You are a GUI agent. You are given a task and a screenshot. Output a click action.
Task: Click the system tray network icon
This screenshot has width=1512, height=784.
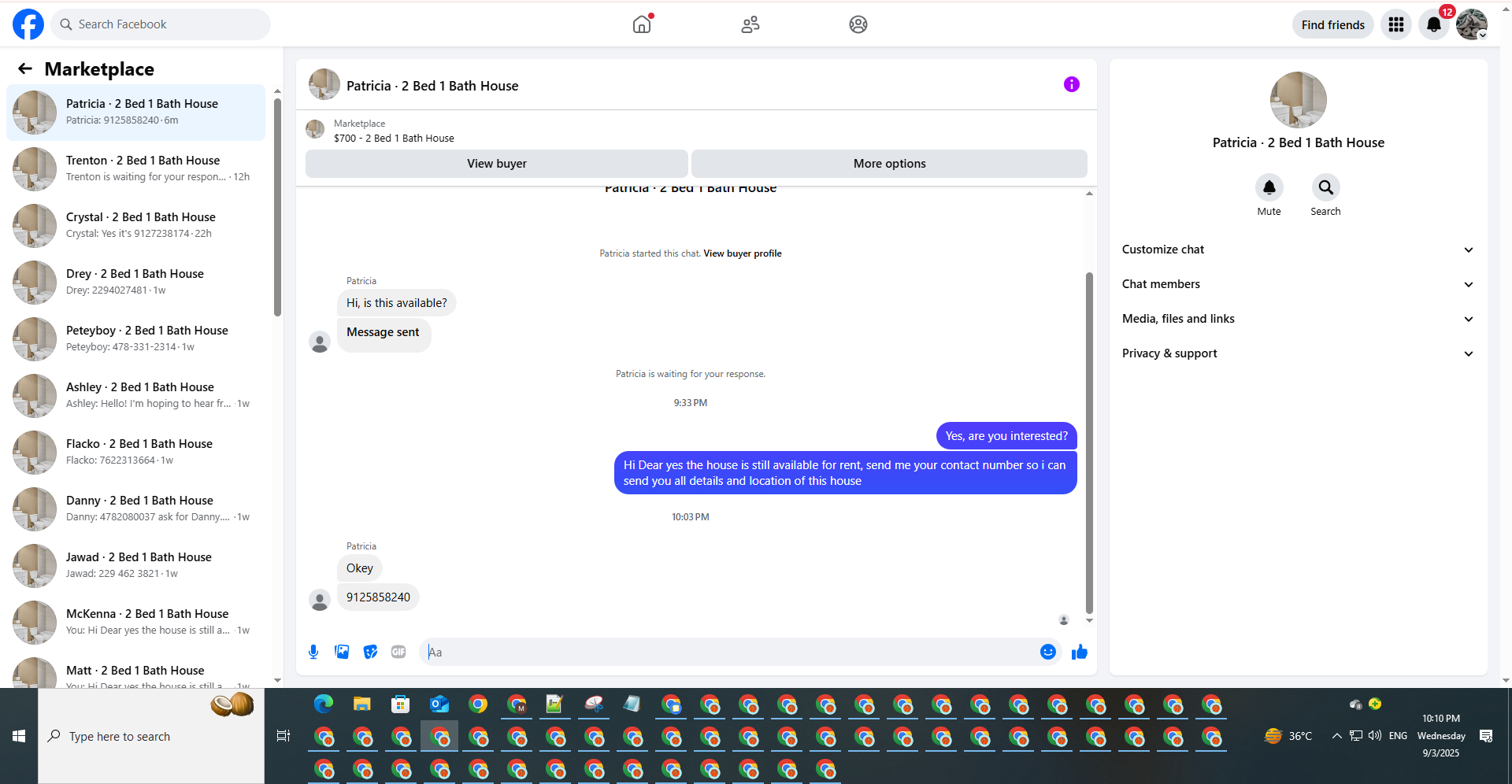tap(1356, 736)
